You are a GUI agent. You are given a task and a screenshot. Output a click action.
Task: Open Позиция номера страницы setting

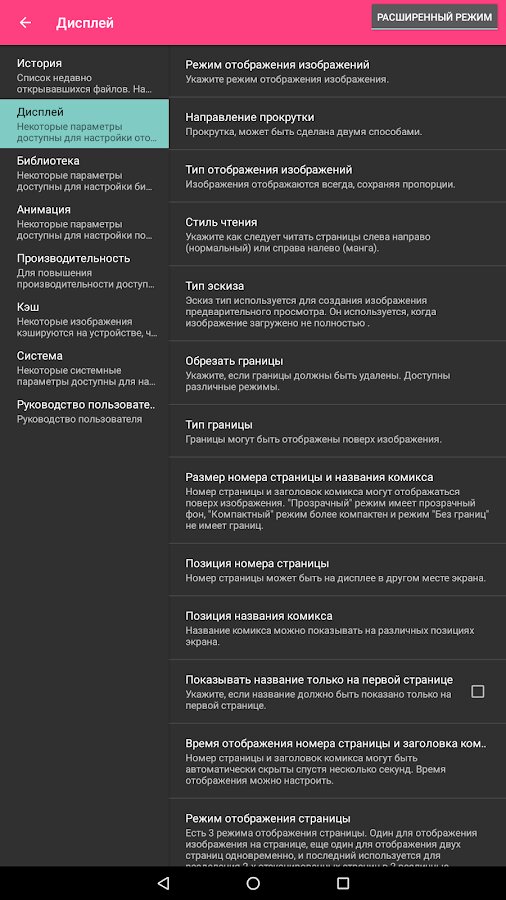tap(337, 570)
